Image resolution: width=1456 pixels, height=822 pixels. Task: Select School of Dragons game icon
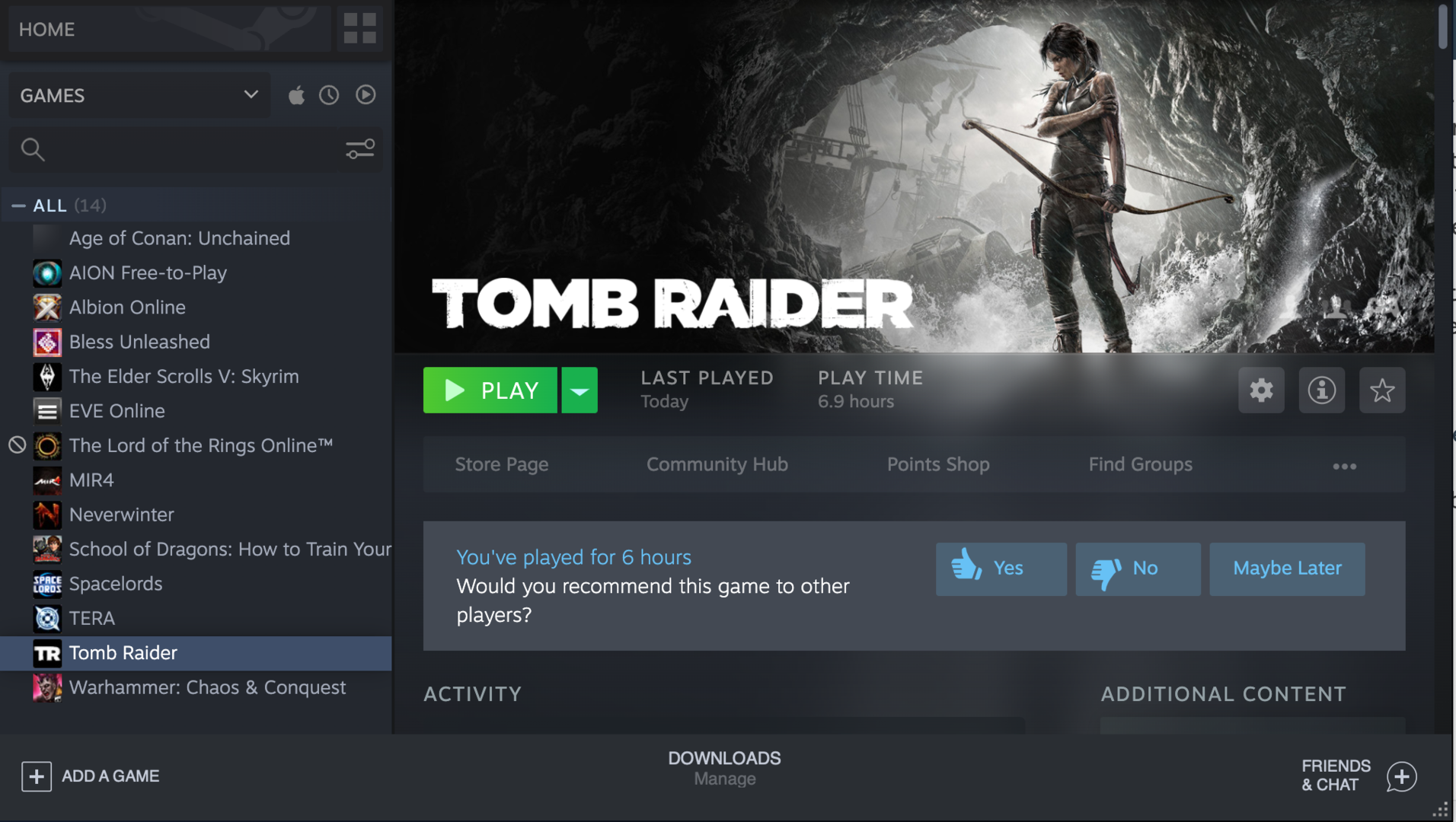coord(47,550)
